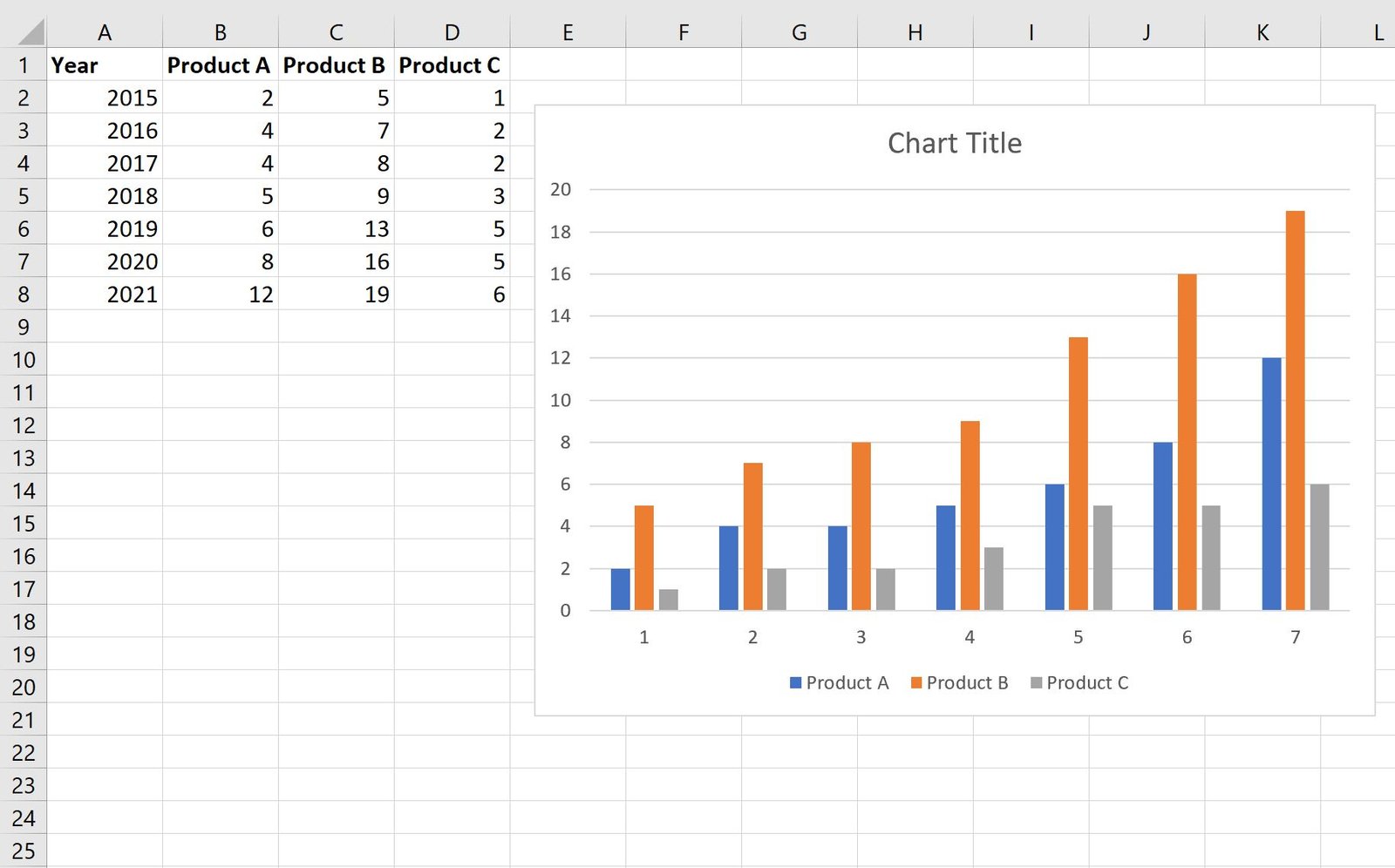Select column A header
The width and height of the screenshot is (1395, 868).
(x=105, y=33)
